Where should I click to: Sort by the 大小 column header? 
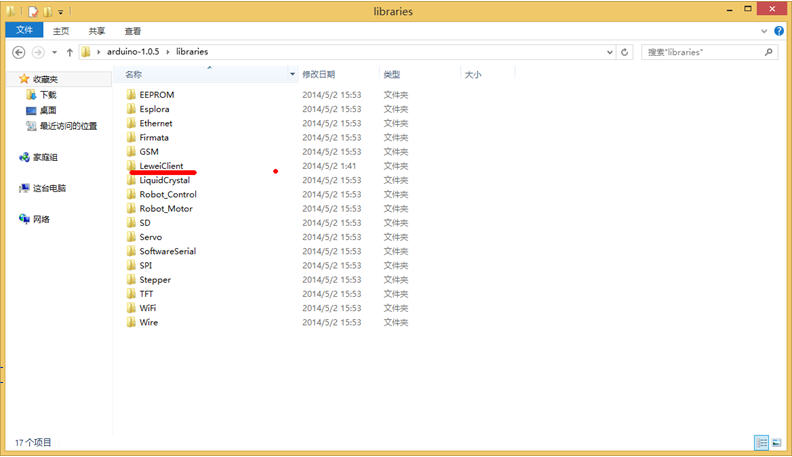[x=473, y=74]
